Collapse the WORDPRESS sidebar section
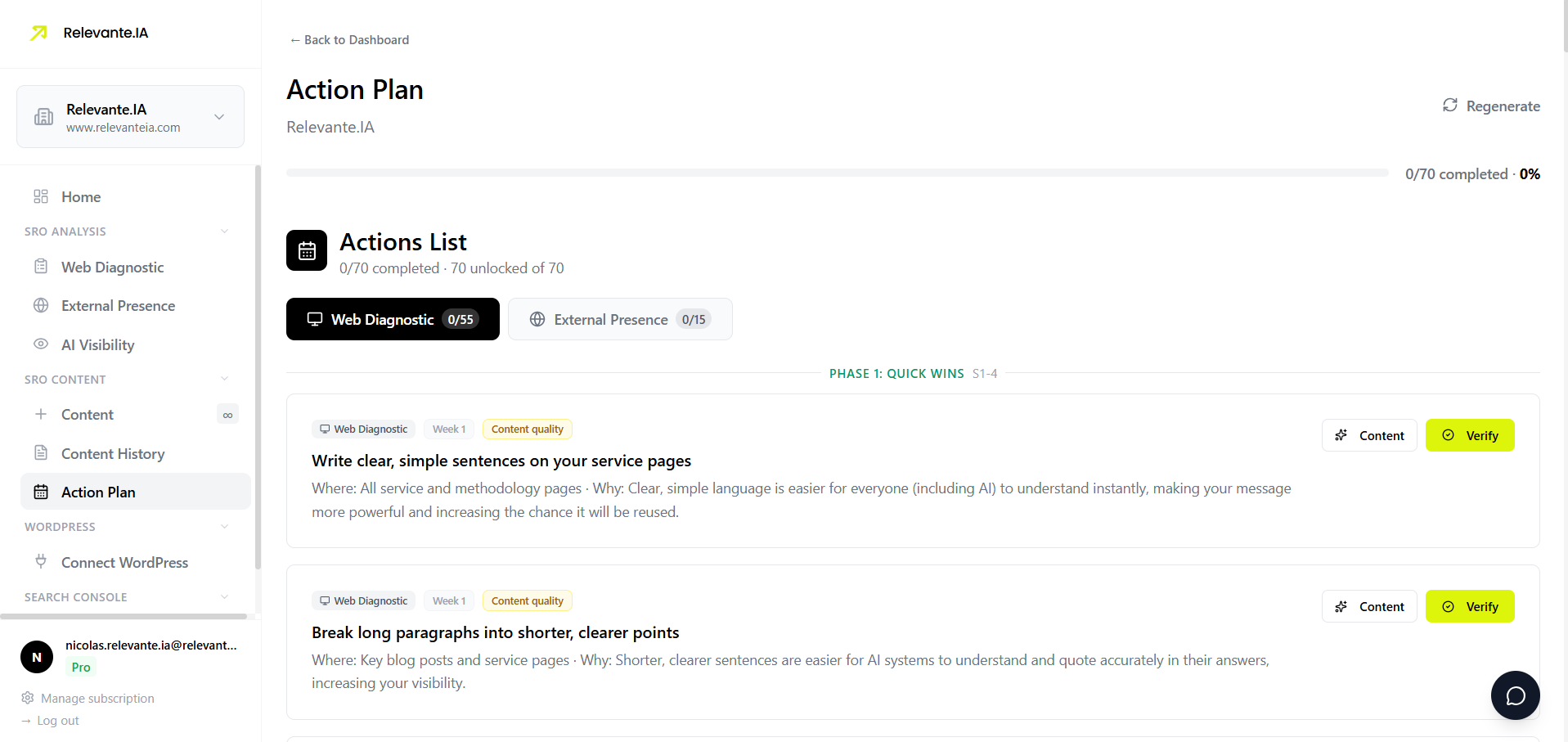The image size is (1568, 742). coord(224,526)
